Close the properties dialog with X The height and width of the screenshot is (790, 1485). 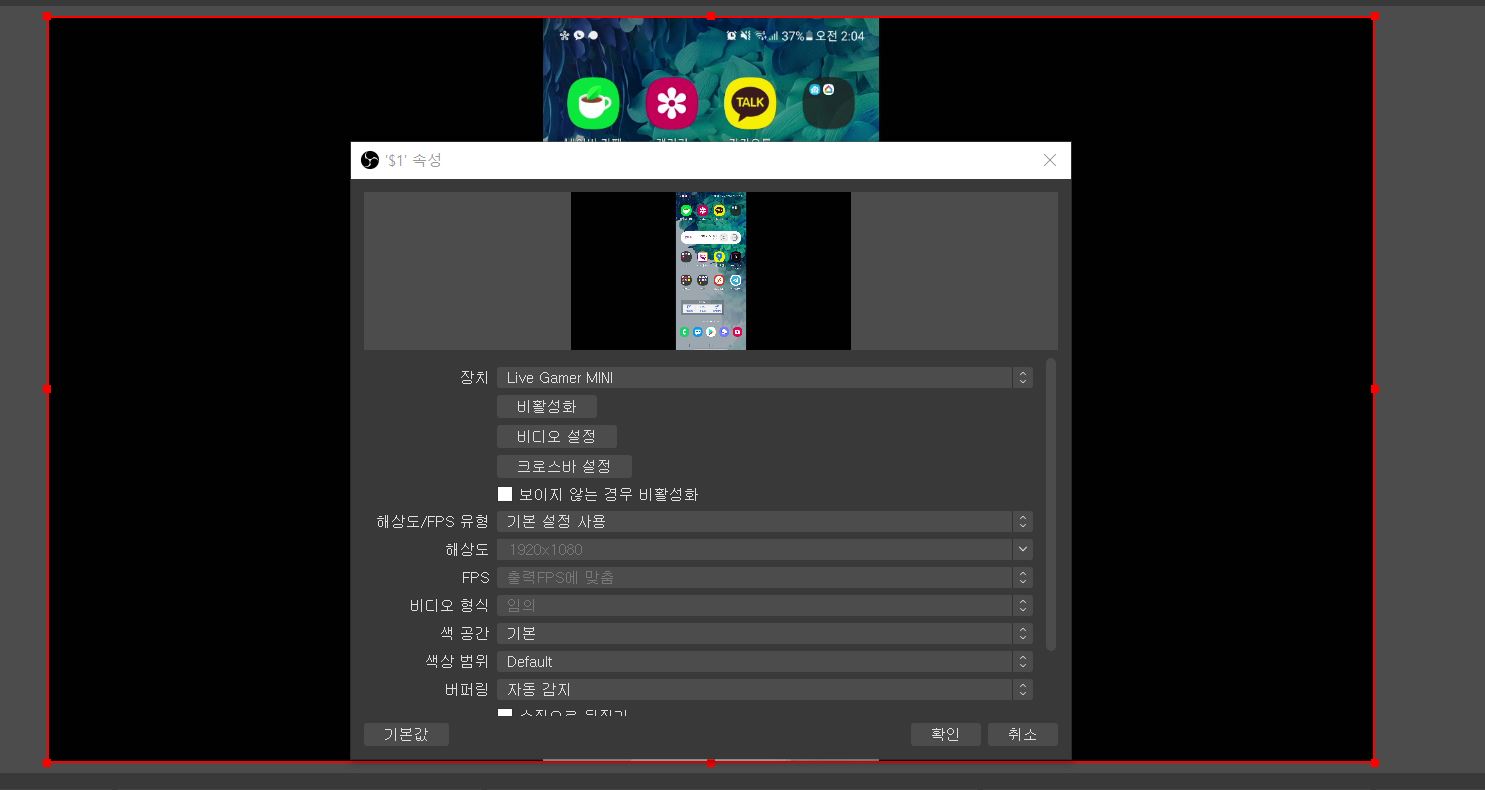tap(1050, 160)
